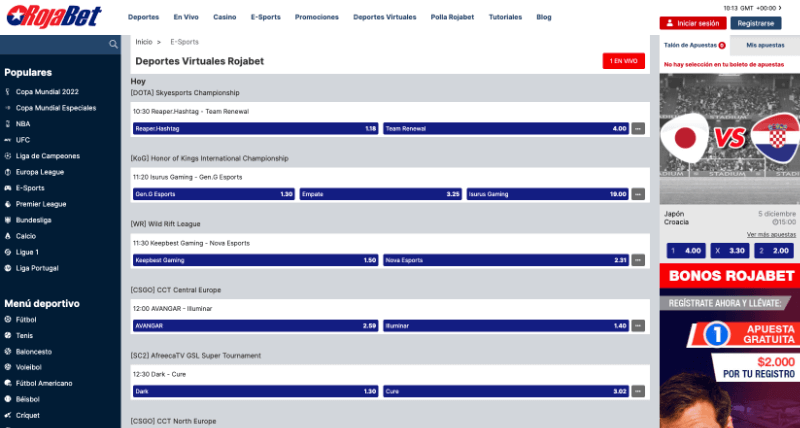Click the Baloncesto icon

point(7,351)
